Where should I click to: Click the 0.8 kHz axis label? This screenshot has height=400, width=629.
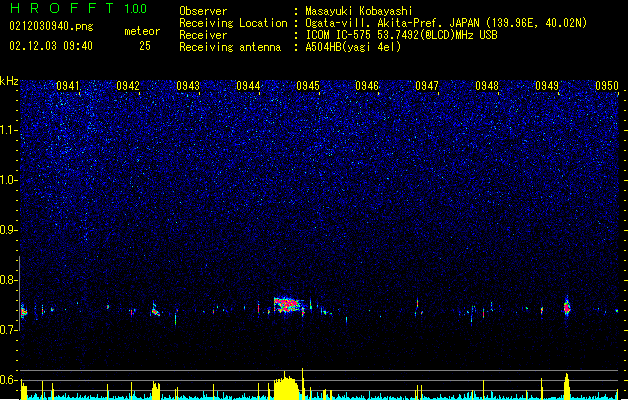[x=9, y=280]
